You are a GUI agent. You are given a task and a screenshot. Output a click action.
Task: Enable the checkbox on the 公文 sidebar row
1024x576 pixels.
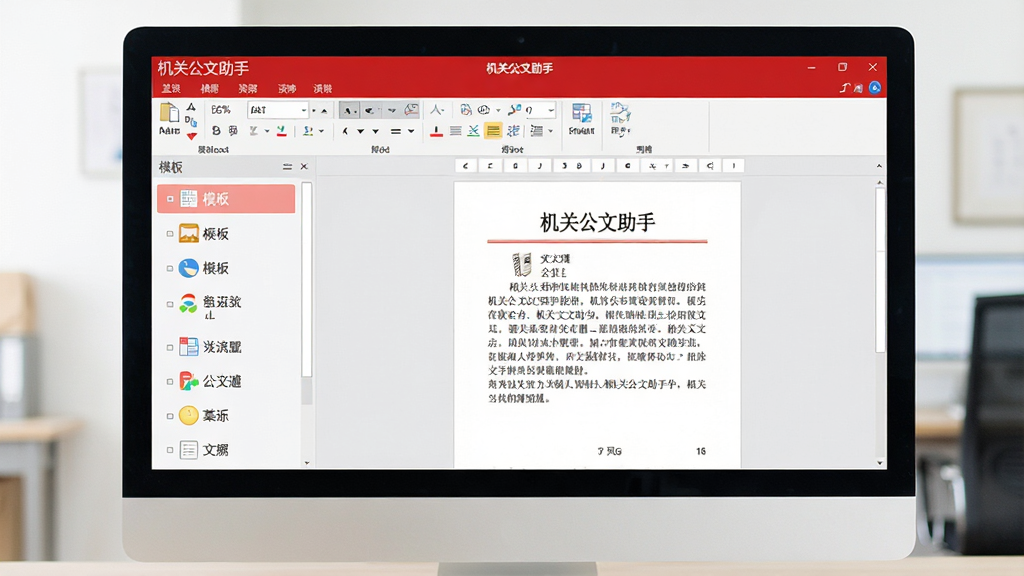coord(170,381)
